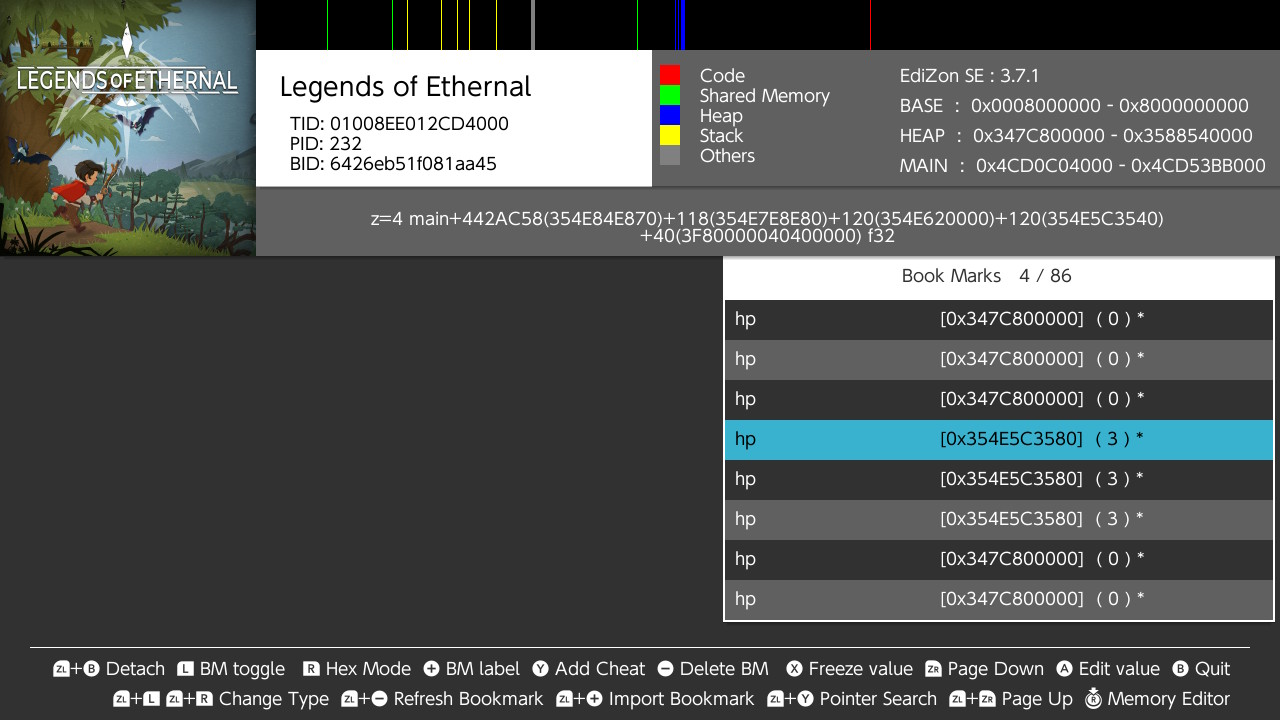Click the Legends of Ethernal cover thumbnail
Screen dimensions: 1280x720
(128, 128)
